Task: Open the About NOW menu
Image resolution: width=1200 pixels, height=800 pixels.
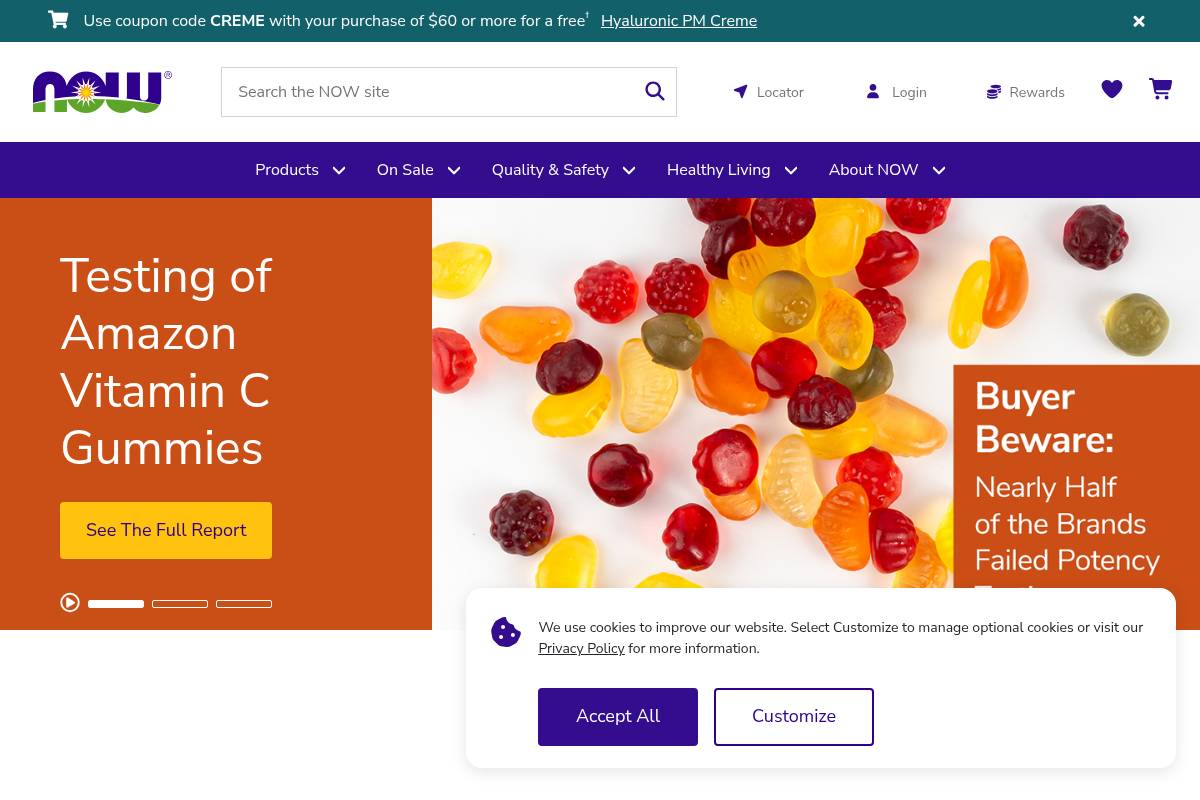Action: (x=887, y=170)
